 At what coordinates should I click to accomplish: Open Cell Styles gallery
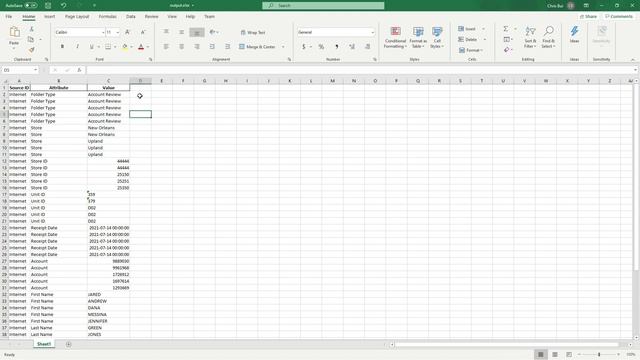coord(437,38)
